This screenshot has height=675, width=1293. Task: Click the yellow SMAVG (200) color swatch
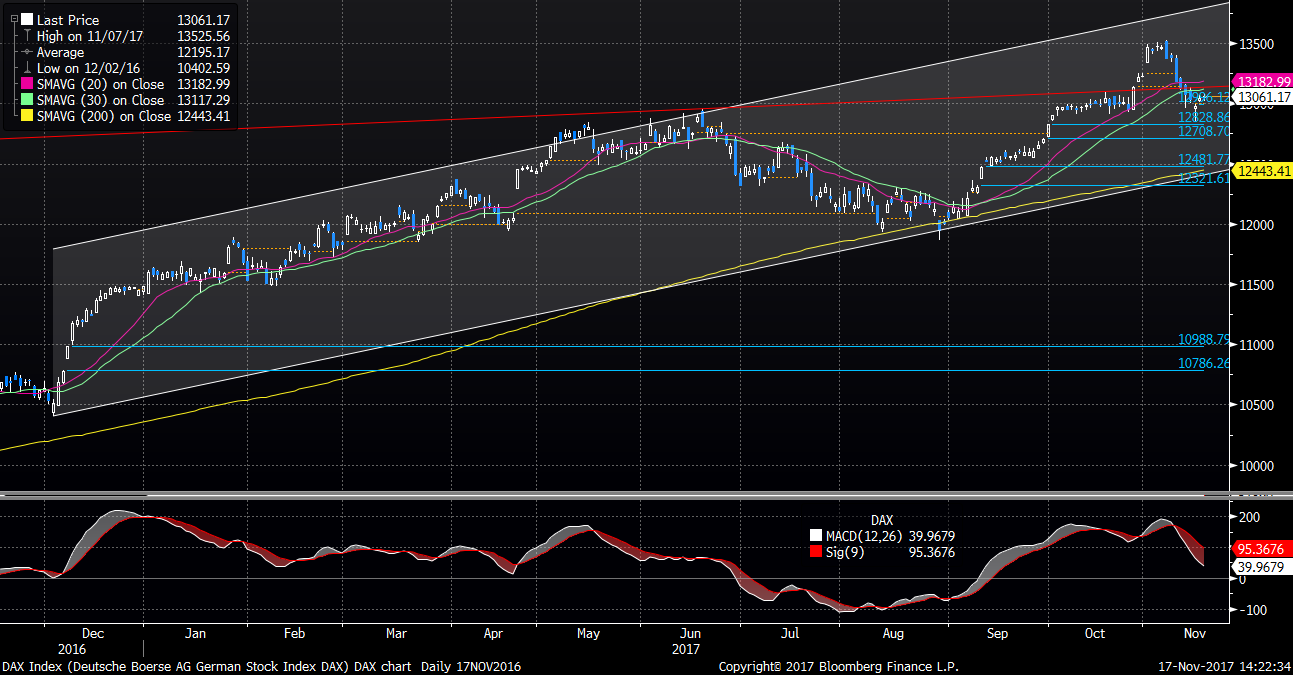click(x=26, y=116)
